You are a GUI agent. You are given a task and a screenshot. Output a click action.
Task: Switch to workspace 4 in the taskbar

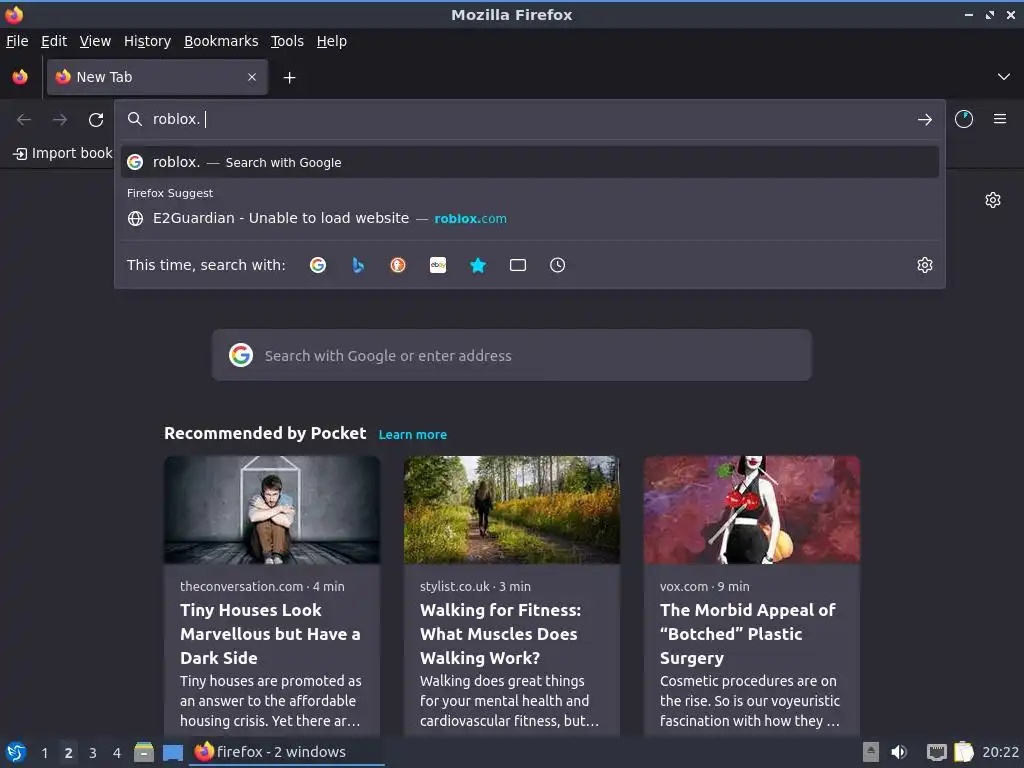(117, 753)
